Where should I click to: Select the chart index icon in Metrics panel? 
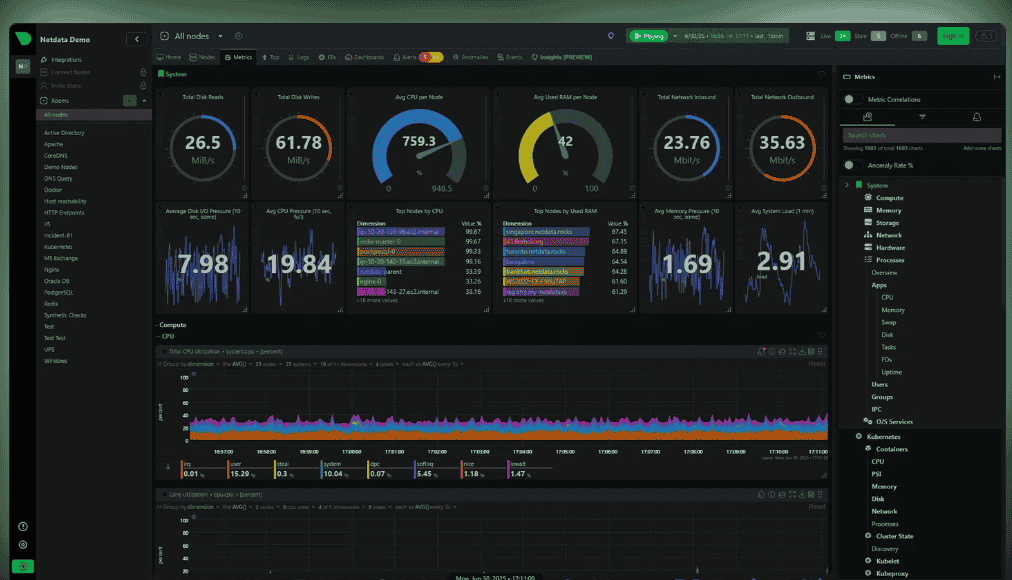tap(867, 117)
